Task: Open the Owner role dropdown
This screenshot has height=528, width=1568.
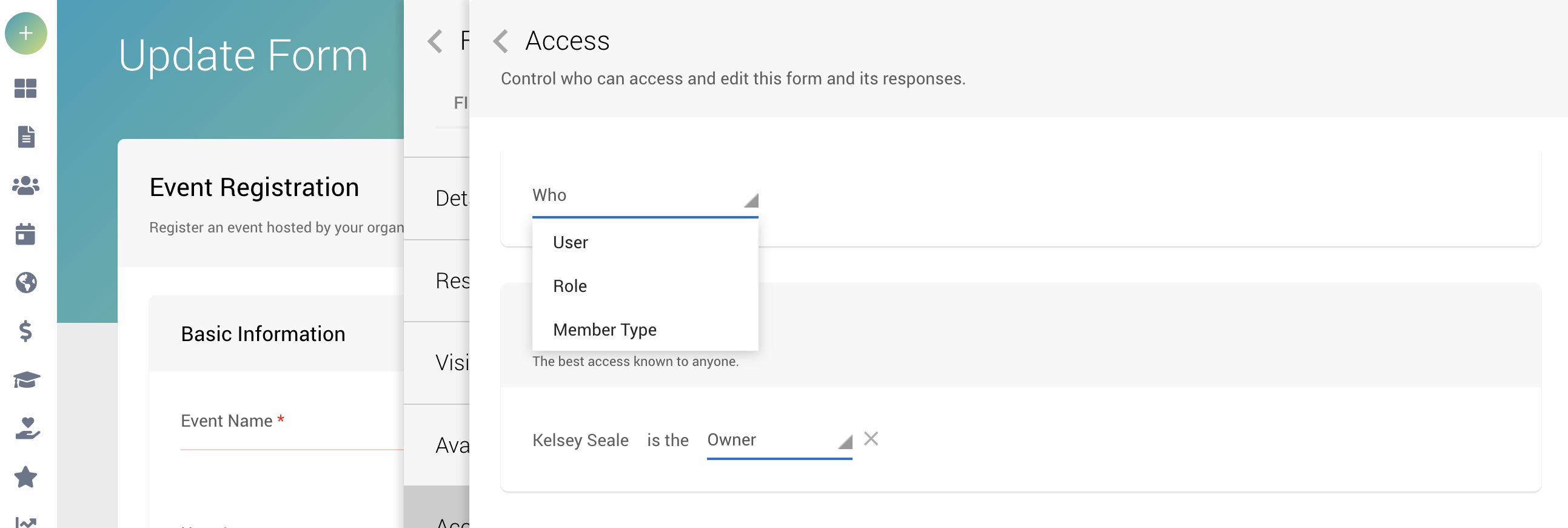Action: (778, 441)
